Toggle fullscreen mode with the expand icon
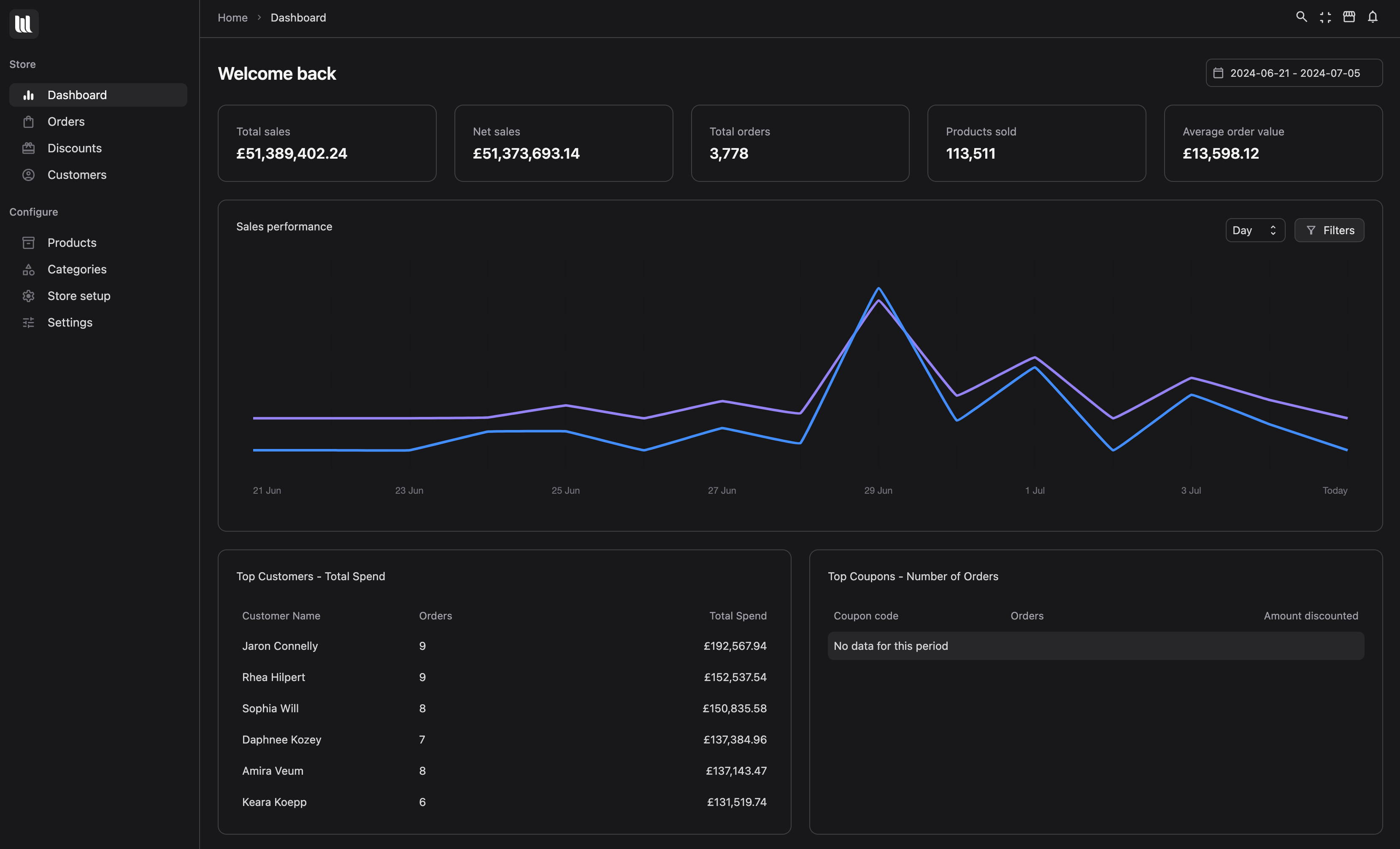 pyautogui.click(x=1325, y=17)
